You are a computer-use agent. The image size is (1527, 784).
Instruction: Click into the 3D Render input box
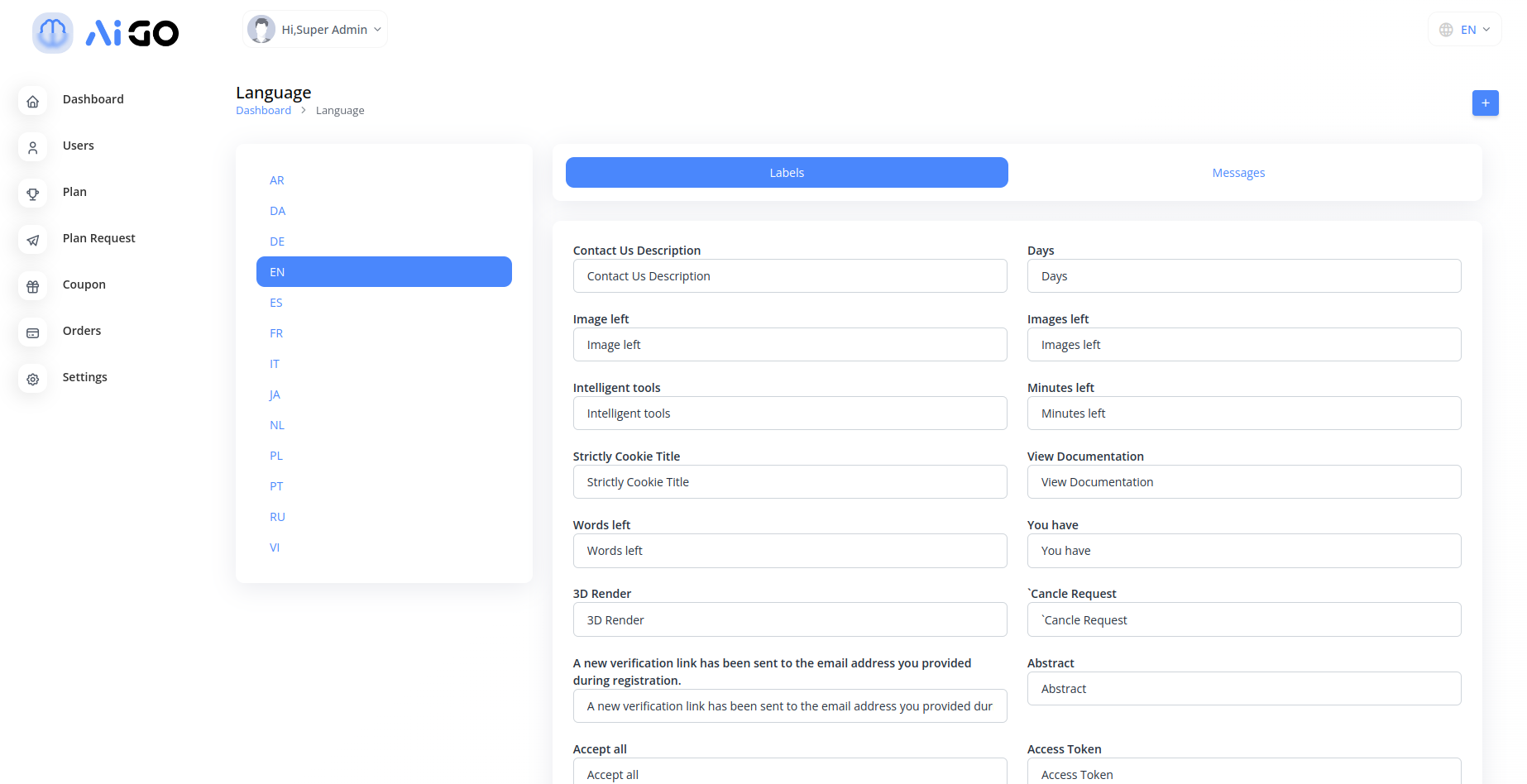789,620
